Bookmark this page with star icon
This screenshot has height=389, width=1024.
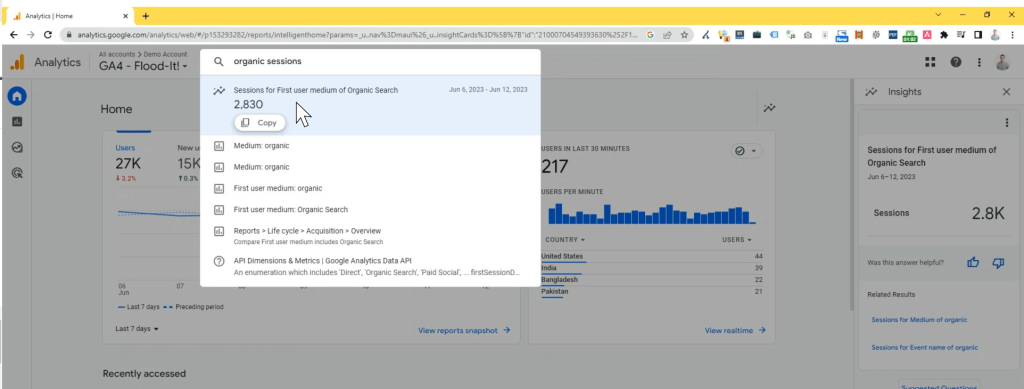684,35
